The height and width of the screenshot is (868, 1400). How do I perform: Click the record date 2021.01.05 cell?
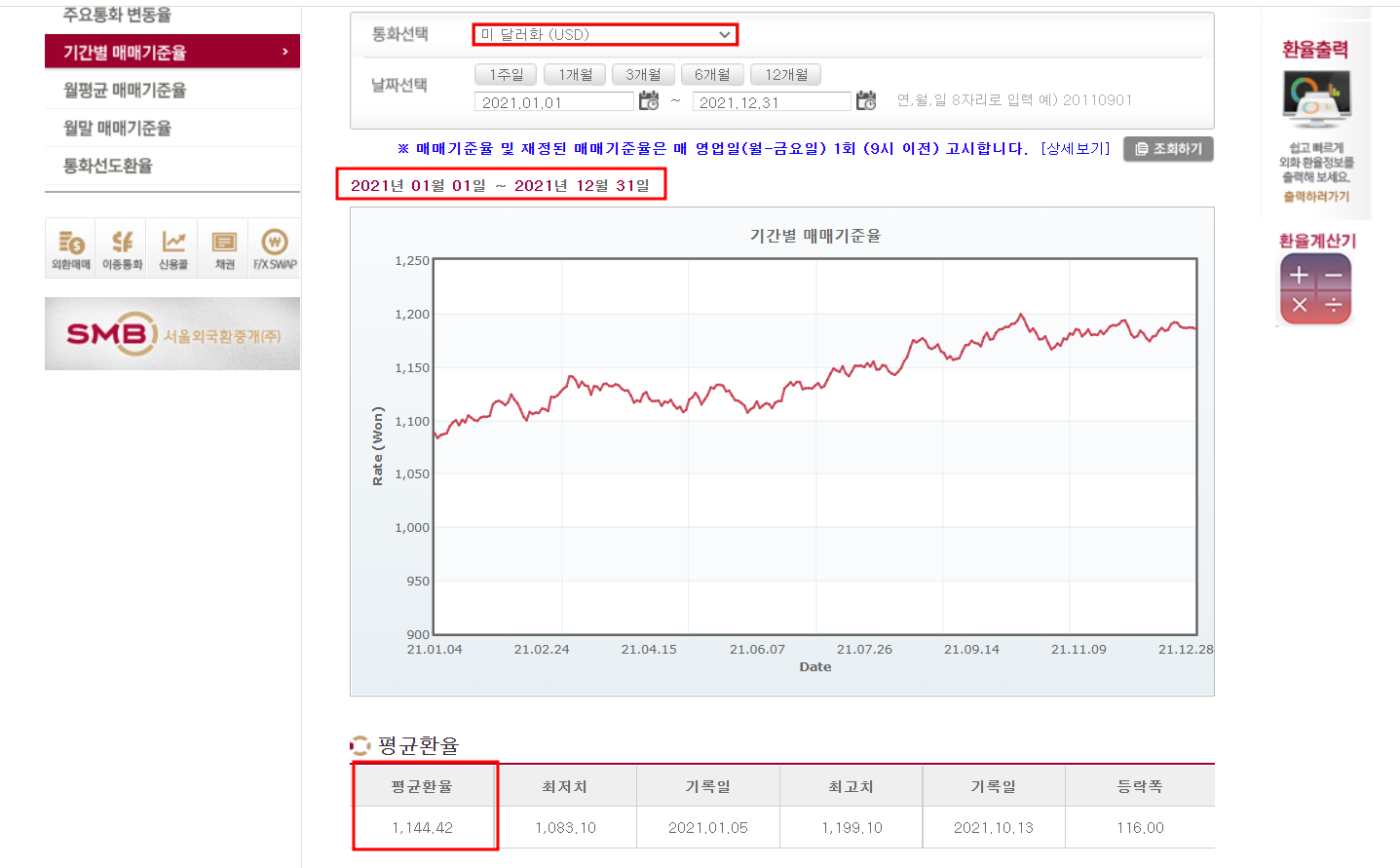click(708, 828)
